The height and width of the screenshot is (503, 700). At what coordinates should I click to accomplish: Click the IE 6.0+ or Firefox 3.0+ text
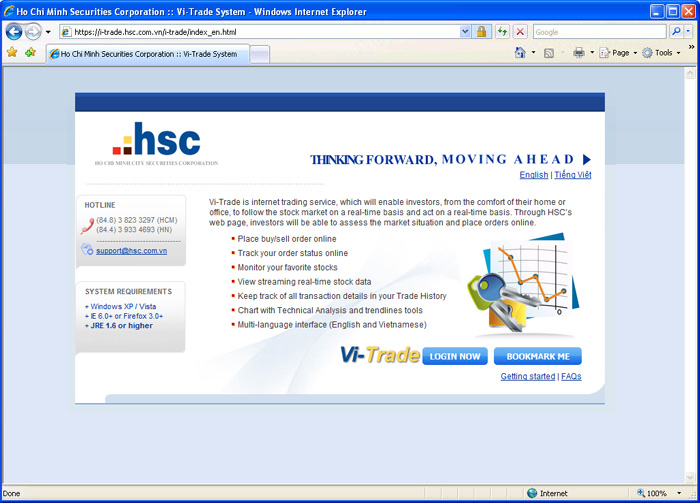pyautogui.click(x=124, y=316)
